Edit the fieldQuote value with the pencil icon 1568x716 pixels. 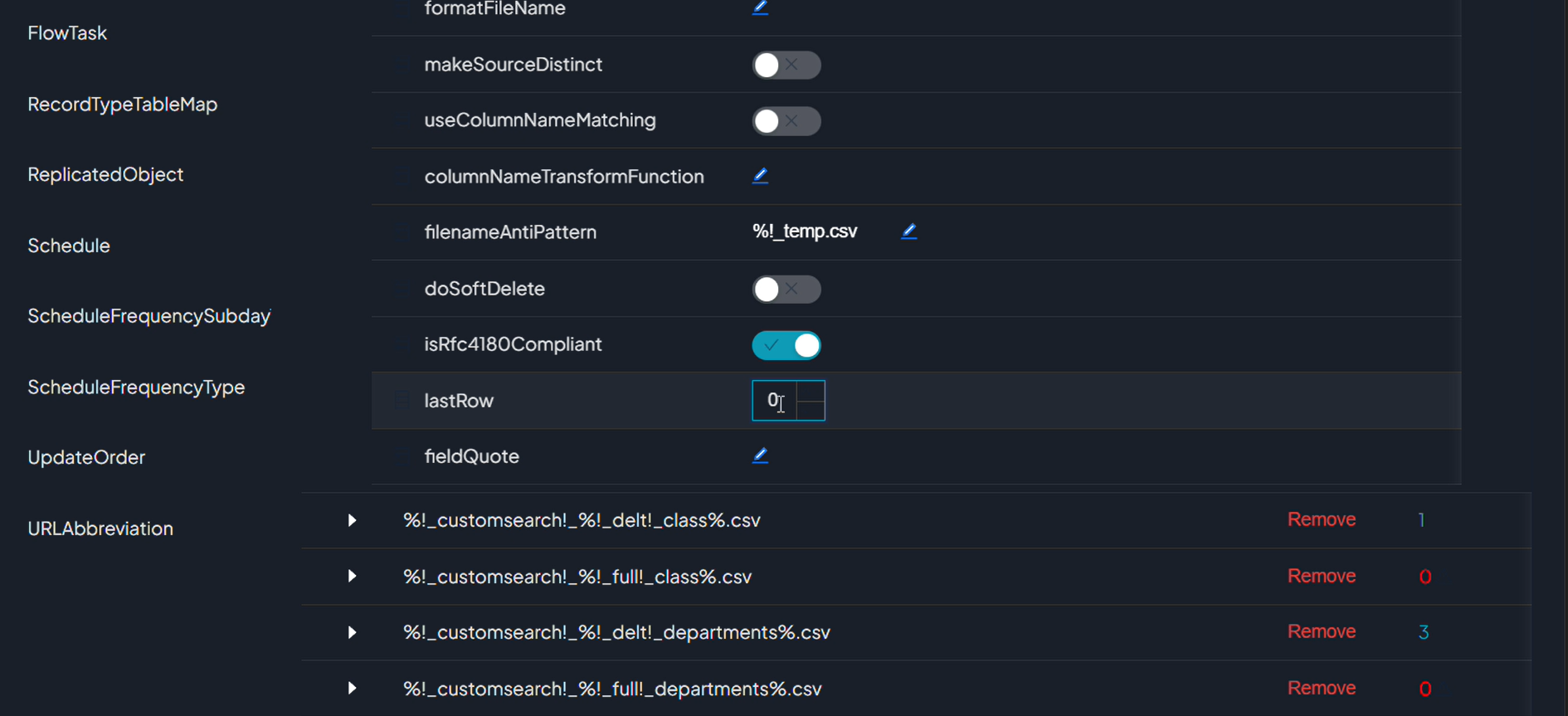point(760,455)
